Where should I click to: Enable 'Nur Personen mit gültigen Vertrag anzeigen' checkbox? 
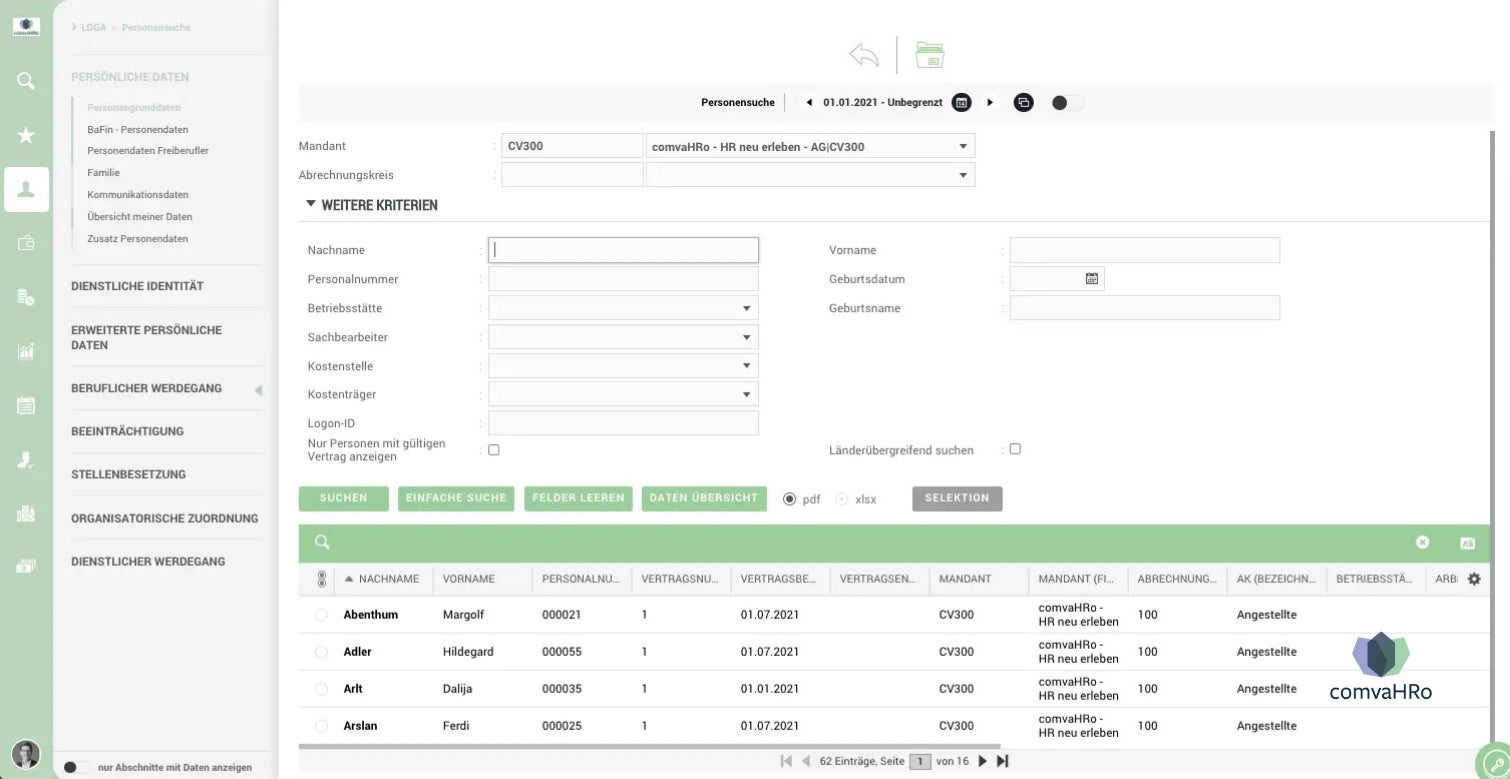point(493,450)
